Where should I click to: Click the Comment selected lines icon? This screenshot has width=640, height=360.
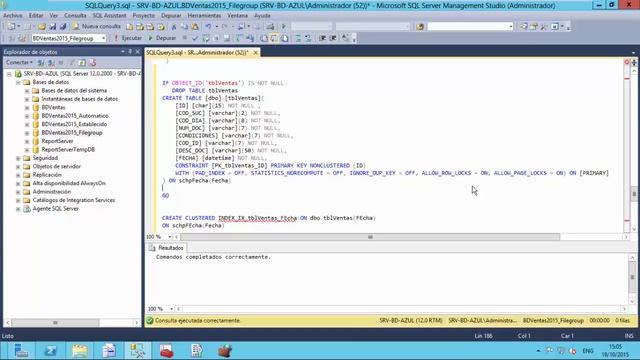coord(298,38)
